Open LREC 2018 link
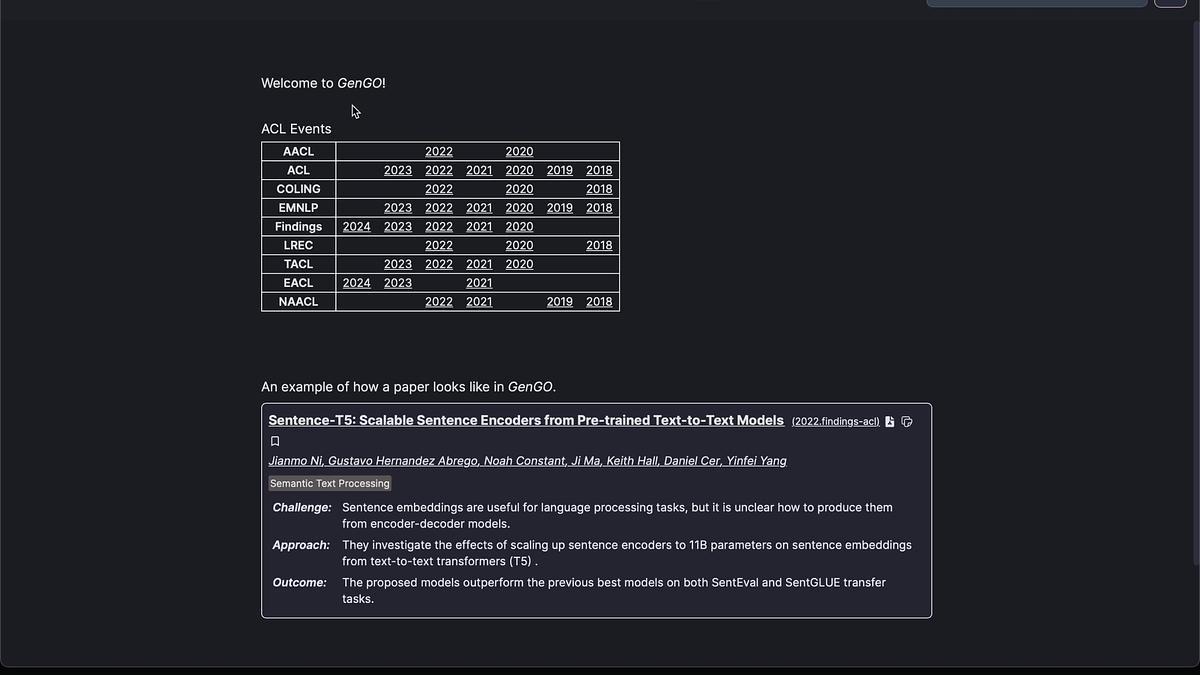Viewport: 1200px width, 675px height. pyautogui.click(x=599, y=245)
